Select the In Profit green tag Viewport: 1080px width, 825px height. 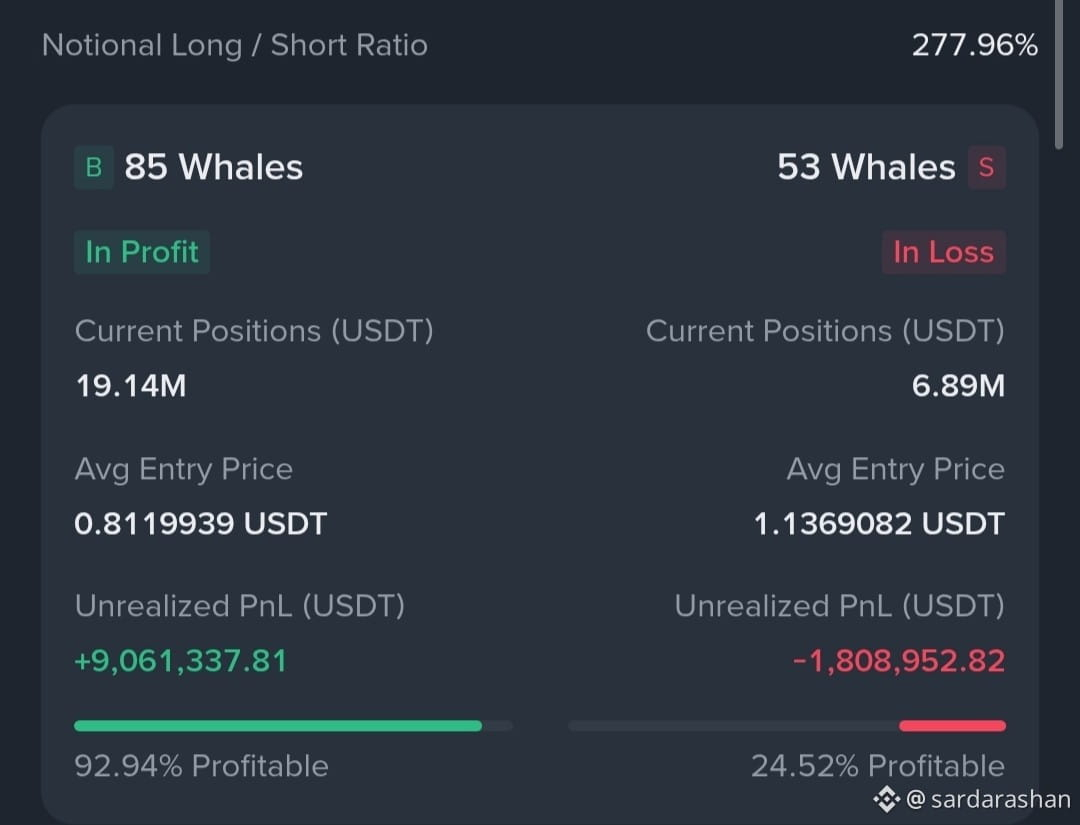pos(142,252)
